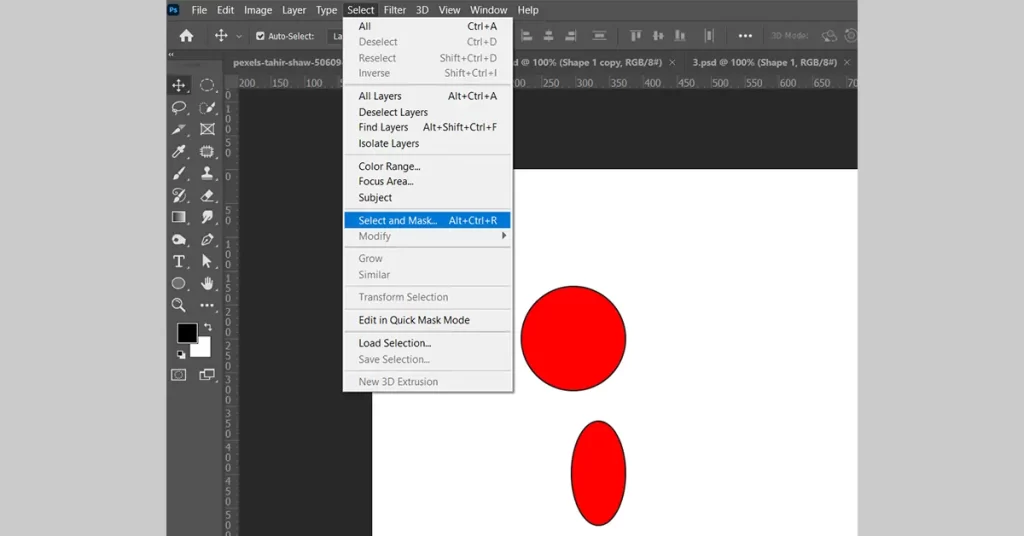Click the align right edges icon
This screenshot has width=1024, height=536.
[571, 36]
